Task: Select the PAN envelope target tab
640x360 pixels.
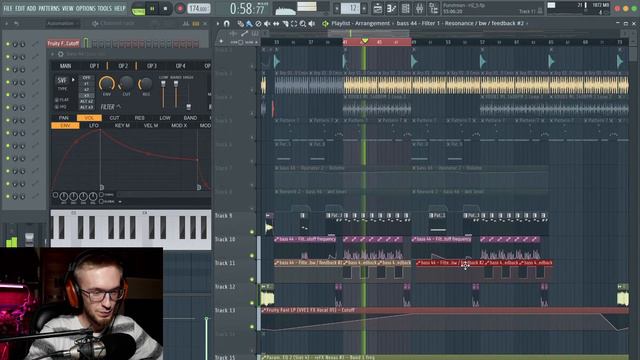Action: click(x=64, y=118)
